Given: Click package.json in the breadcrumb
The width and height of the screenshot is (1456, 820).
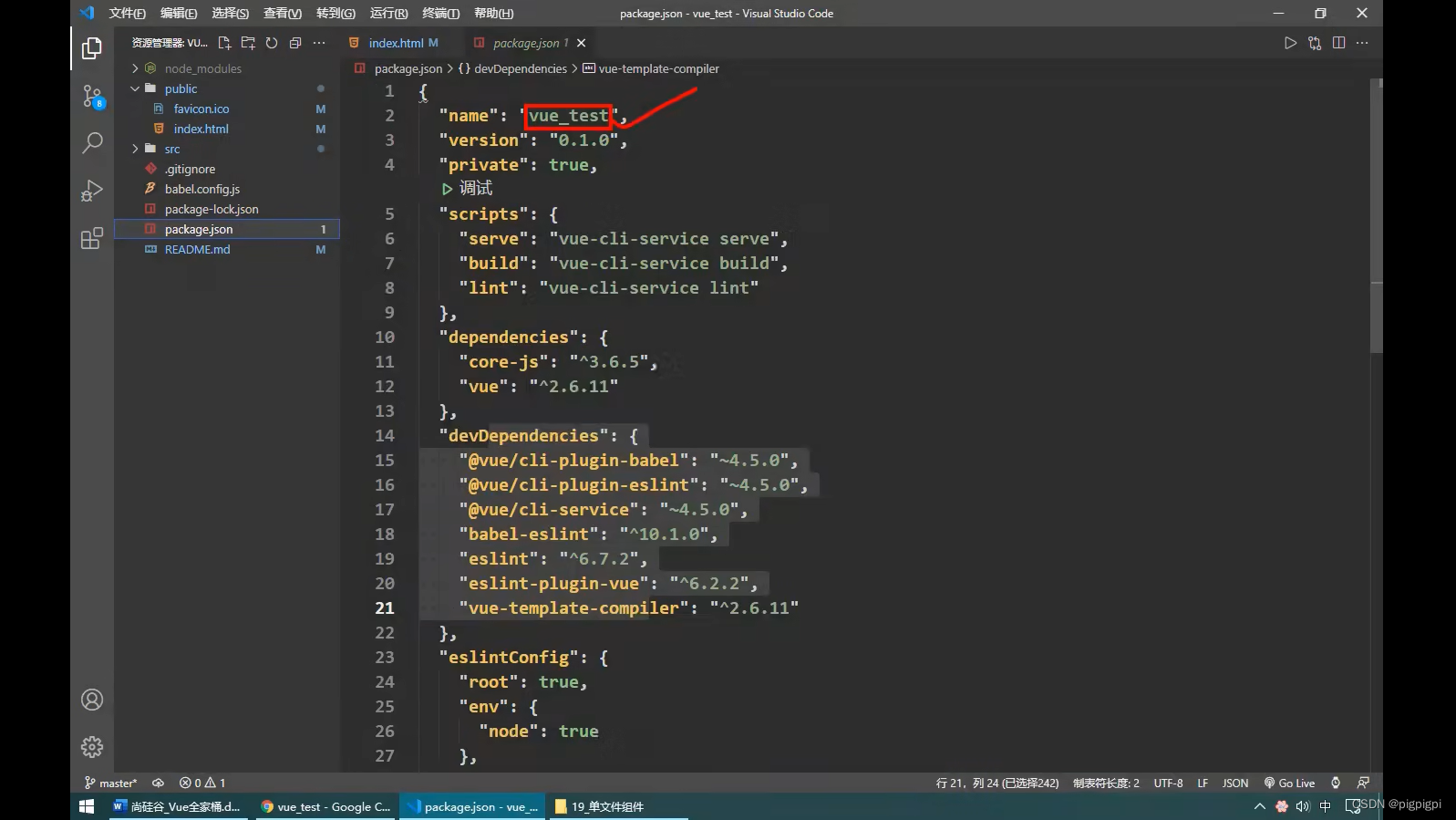Looking at the screenshot, I should (408, 68).
